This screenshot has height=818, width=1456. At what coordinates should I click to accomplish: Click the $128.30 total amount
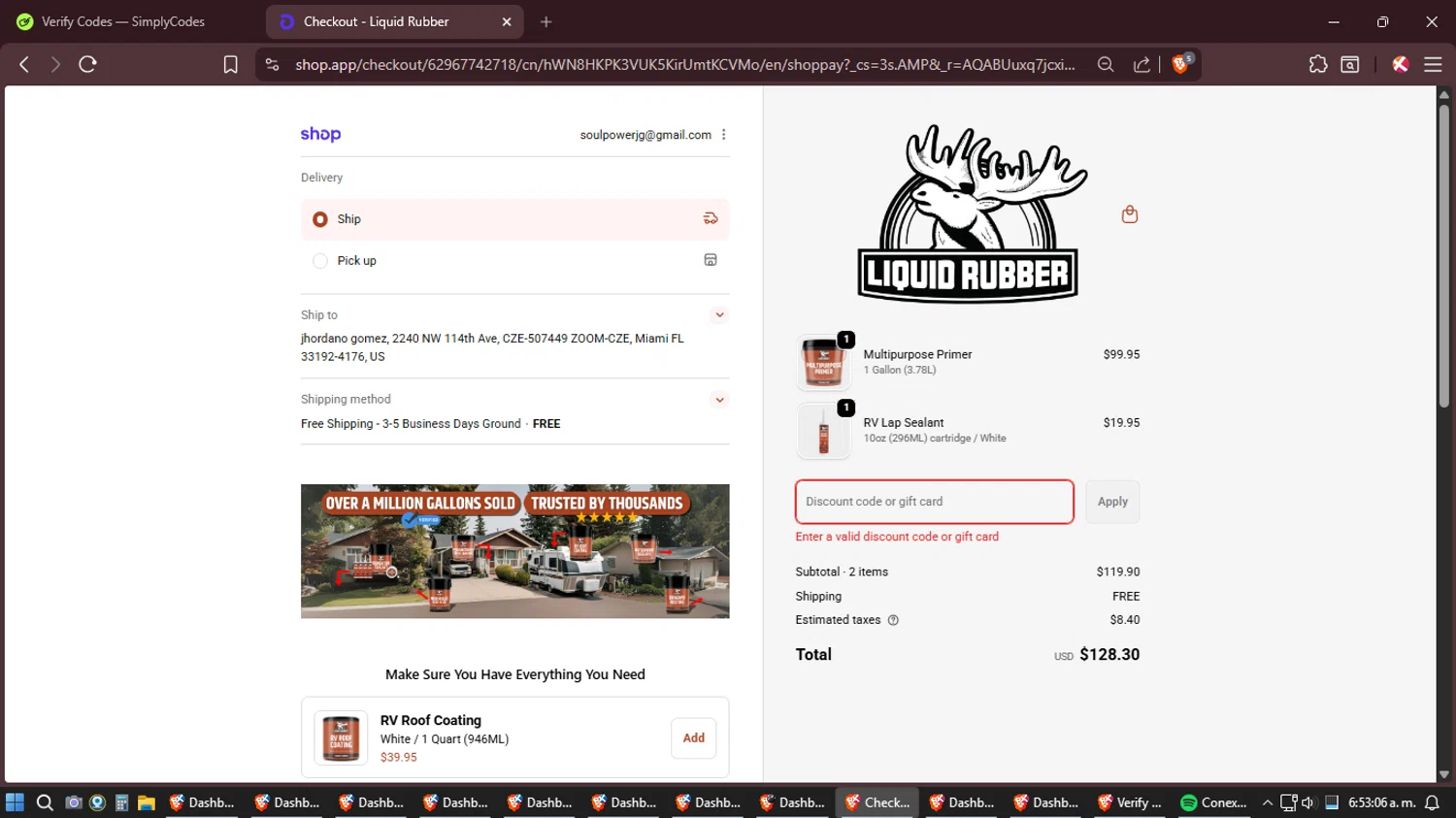point(1109,654)
